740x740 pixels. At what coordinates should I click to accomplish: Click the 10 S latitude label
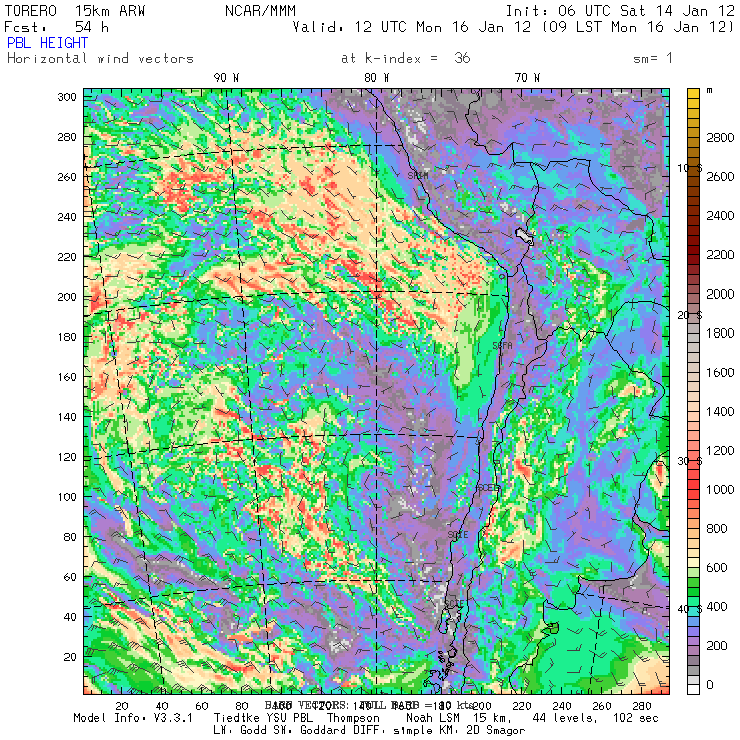690,168
